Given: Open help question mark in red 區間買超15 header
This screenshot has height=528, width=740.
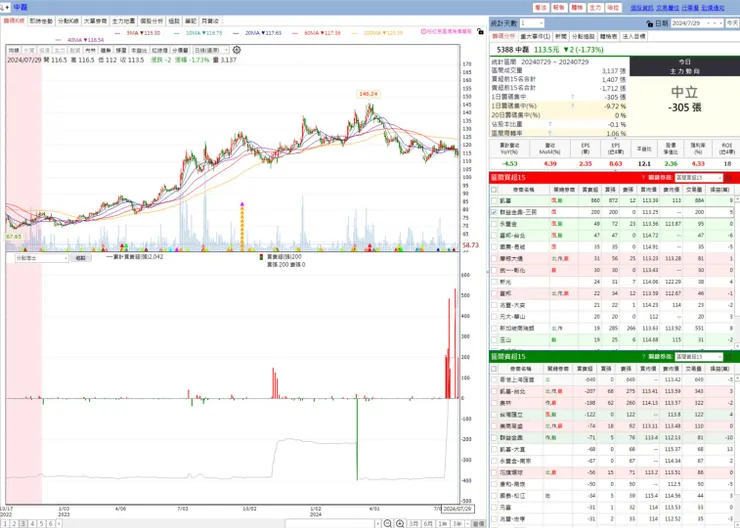Looking at the screenshot, I should (643, 177).
